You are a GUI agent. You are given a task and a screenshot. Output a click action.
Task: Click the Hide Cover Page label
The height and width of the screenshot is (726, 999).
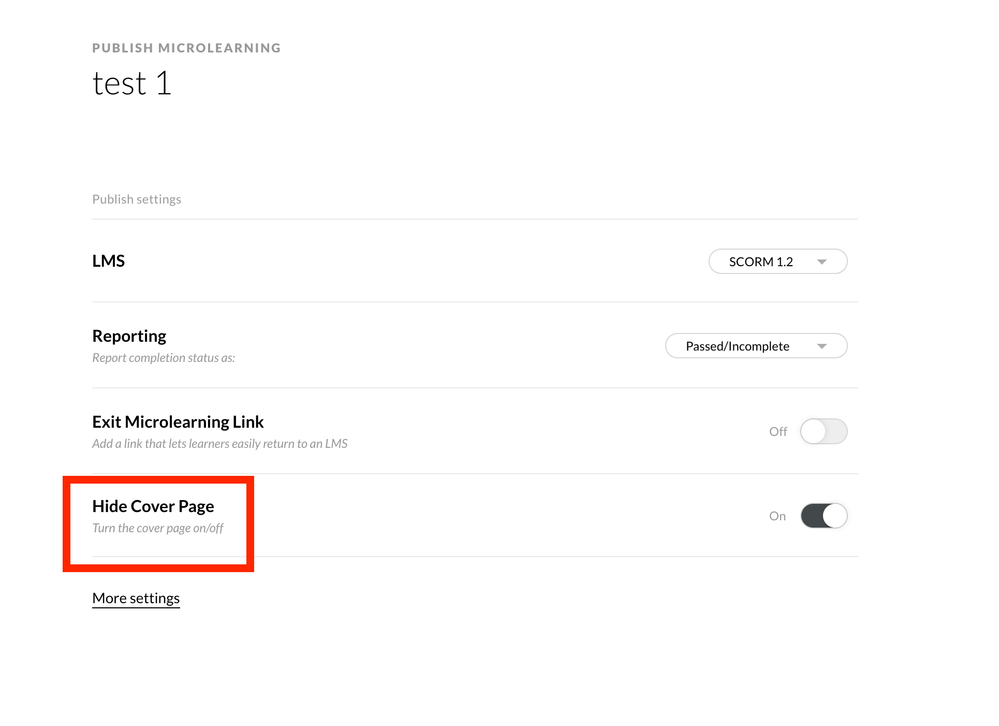pos(153,506)
